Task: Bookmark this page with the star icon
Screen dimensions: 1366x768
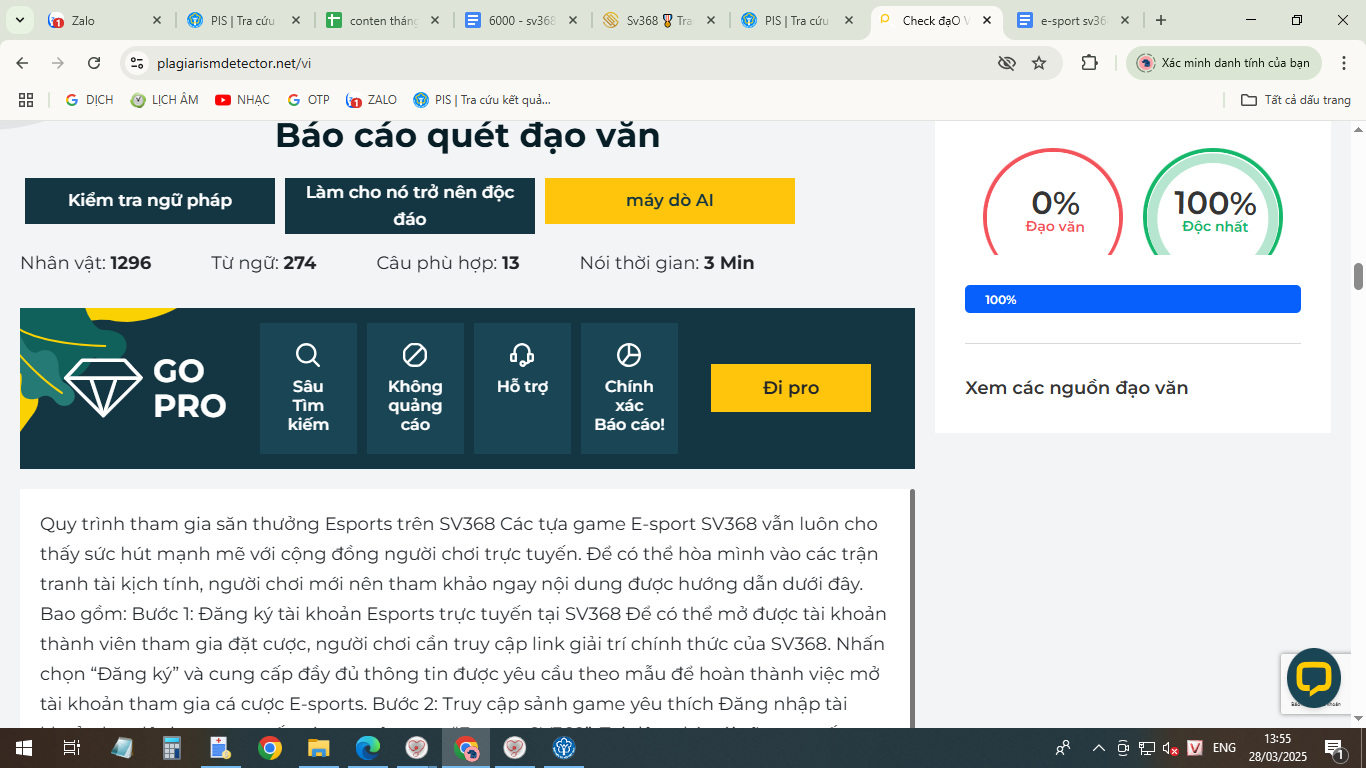Action: pyautogui.click(x=1039, y=63)
